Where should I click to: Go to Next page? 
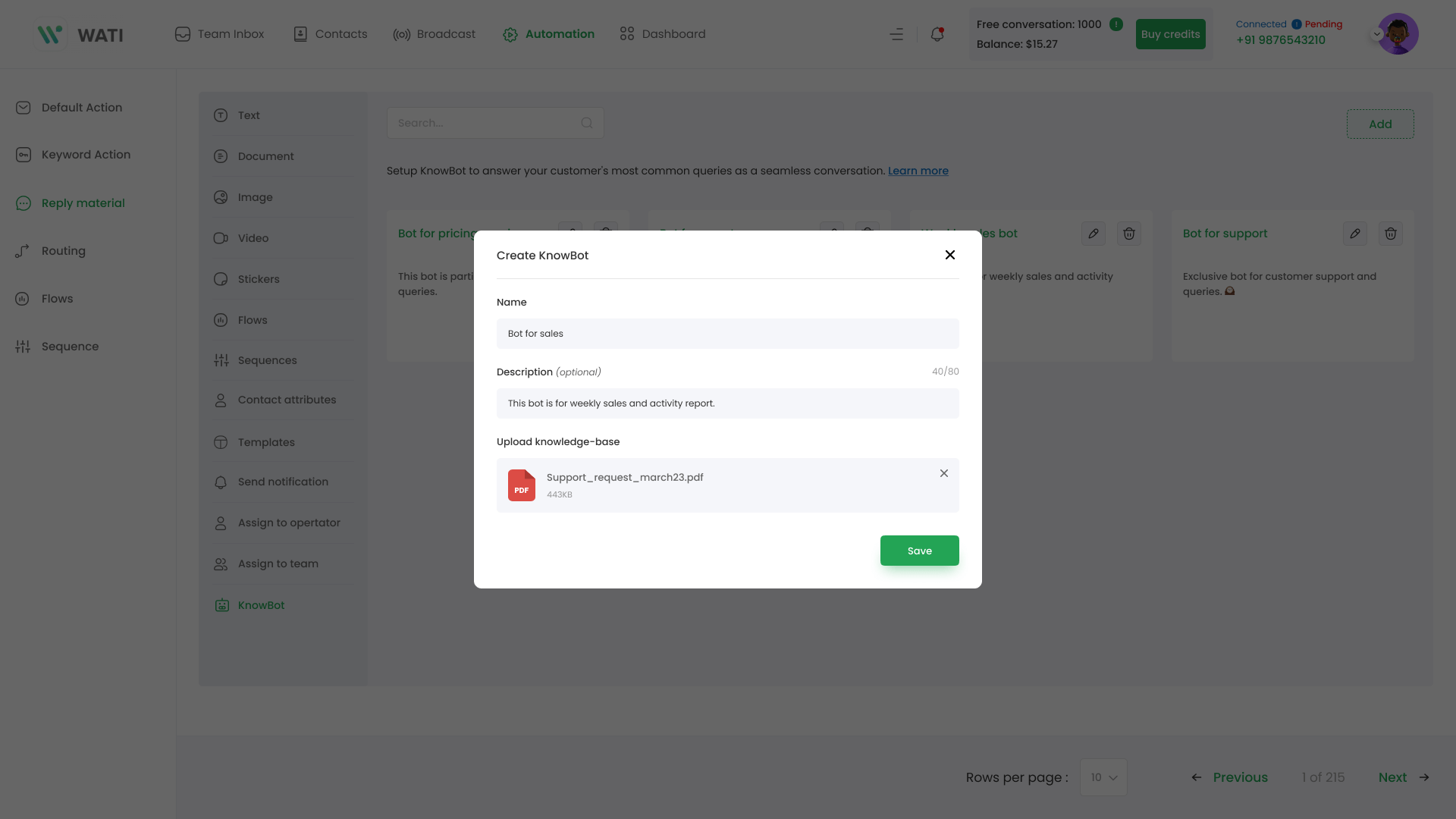[x=1404, y=777]
